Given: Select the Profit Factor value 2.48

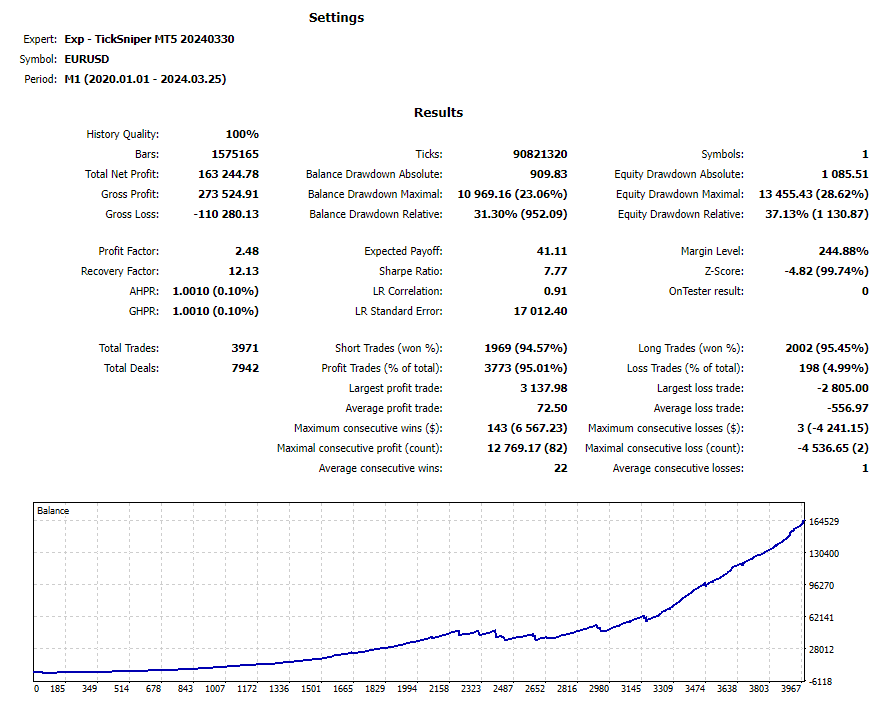Looking at the screenshot, I should (245, 251).
